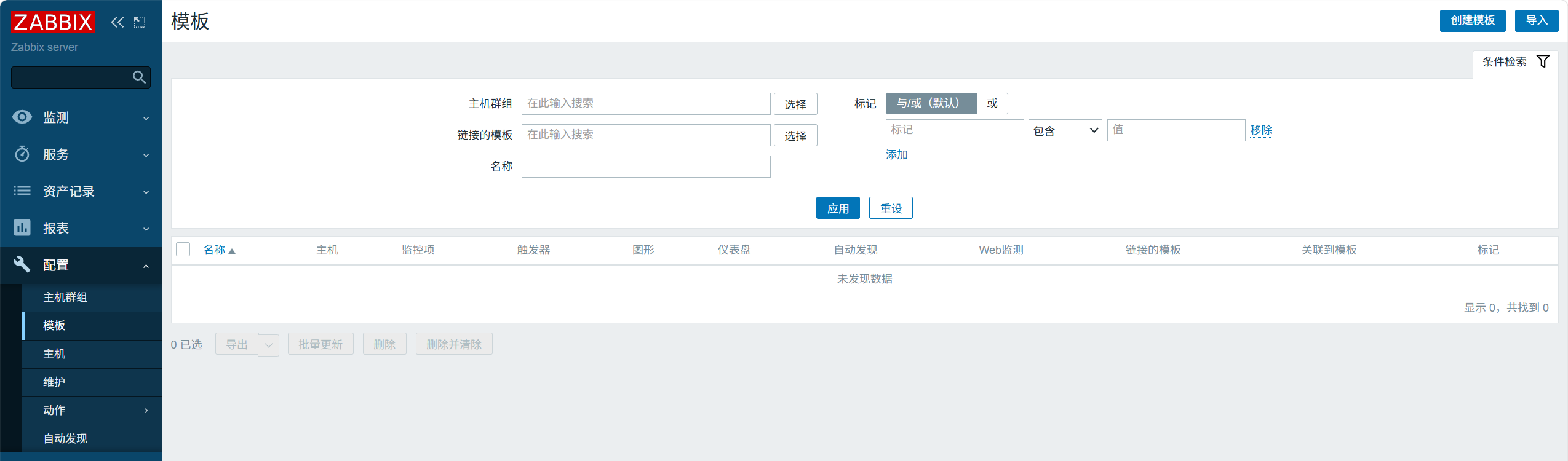1568x461 pixels.
Task: Expand the 服务 menu chevron
Action: pyautogui.click(x=146, y=155)
